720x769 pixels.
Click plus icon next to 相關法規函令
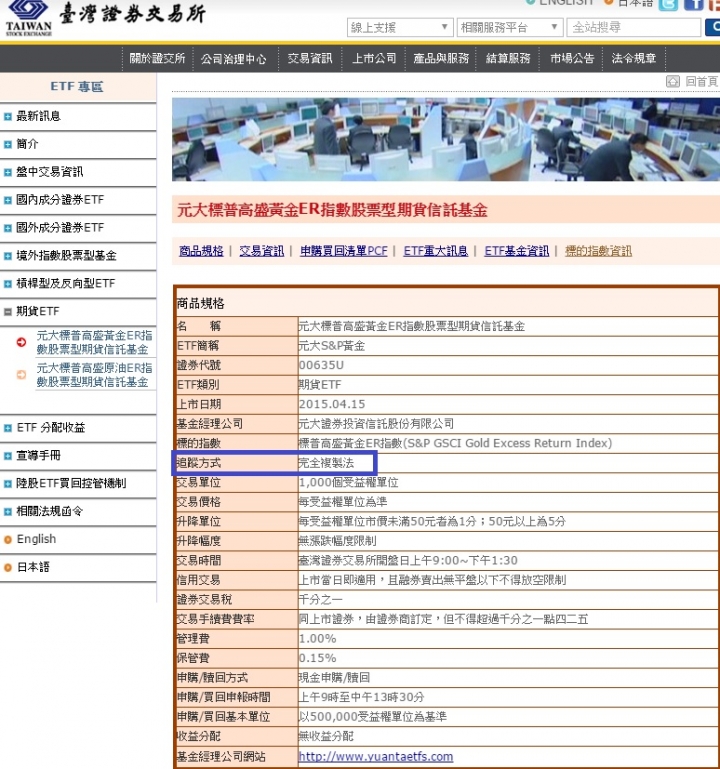pyautogui.click(x=7, y=512)
